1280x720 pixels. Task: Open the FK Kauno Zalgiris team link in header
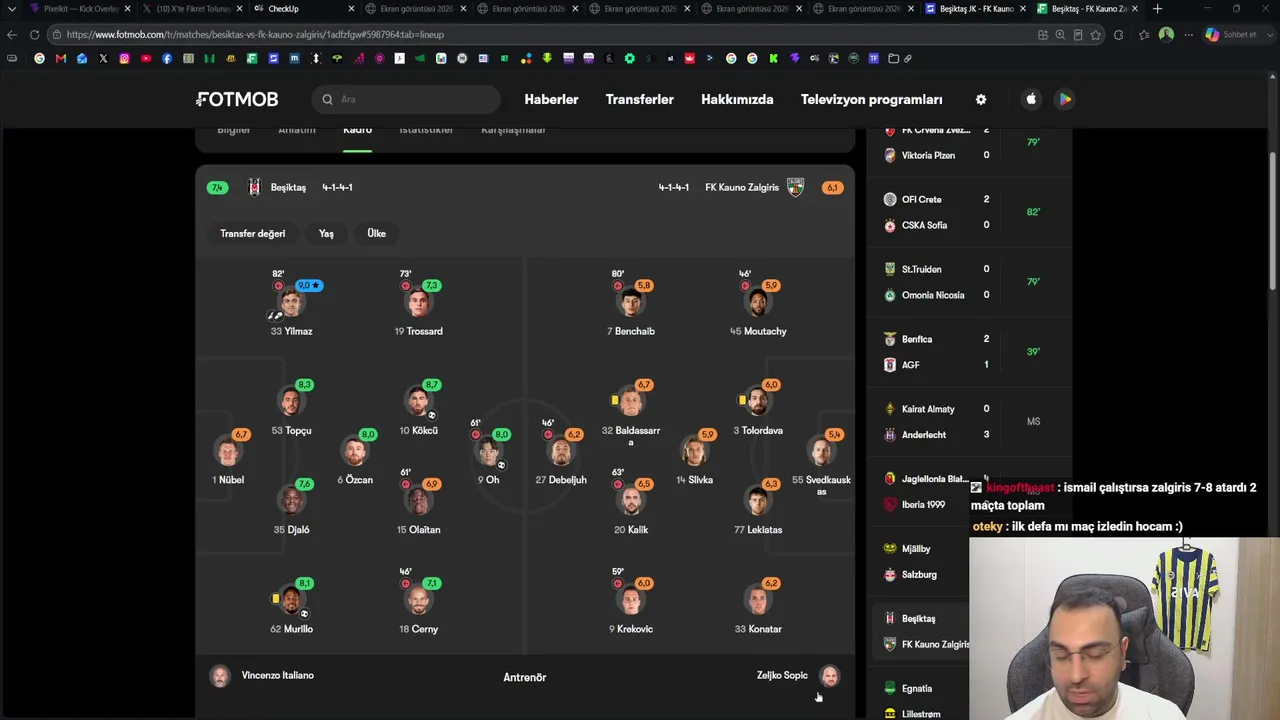[x=742, y=187]
